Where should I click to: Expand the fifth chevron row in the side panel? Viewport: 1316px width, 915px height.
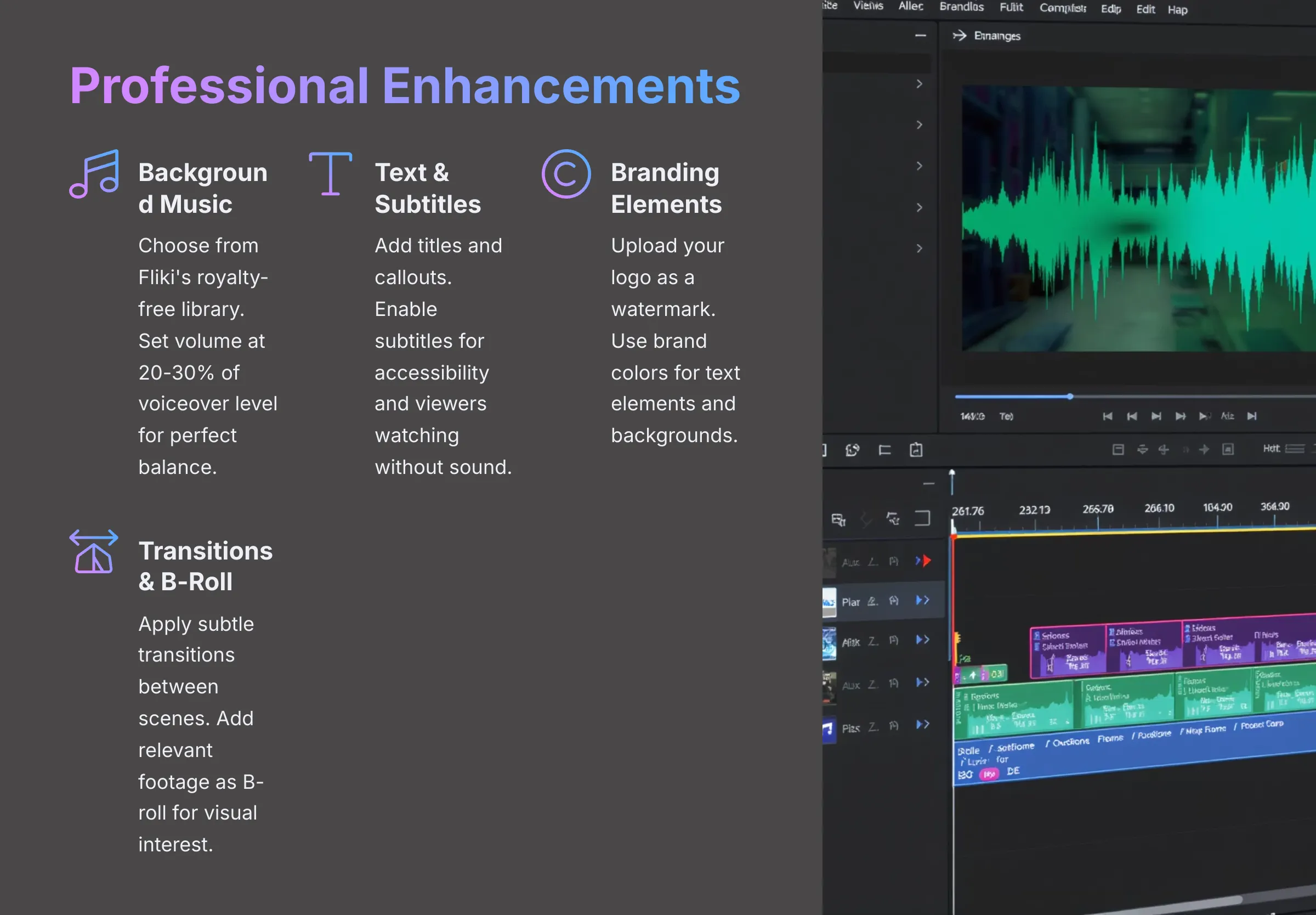tap(920, 249)
